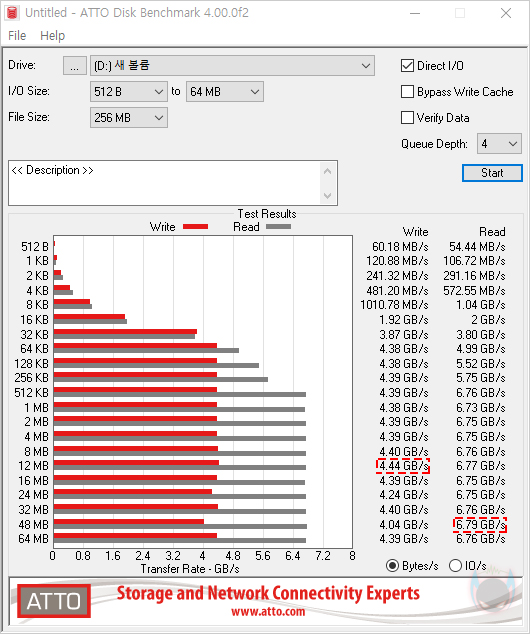Viewport: 530px width, 634px height.
Task: Start the benchmark with the Start button
Action: click(x=492, y=173)
